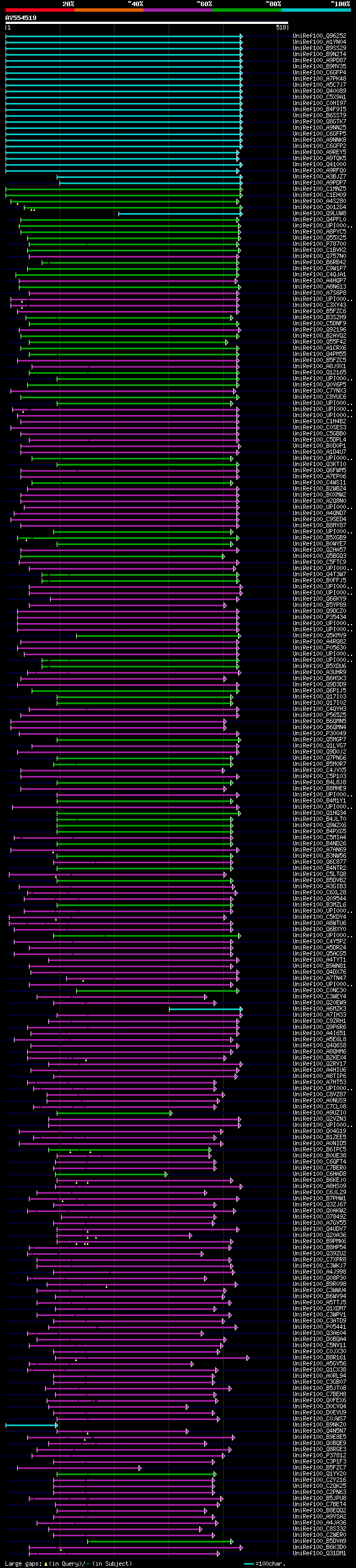This screenshot has width=356, height=1568.
Task: Select hit label UniRef100_C1H4B2
Action: (x=319, y=421)
